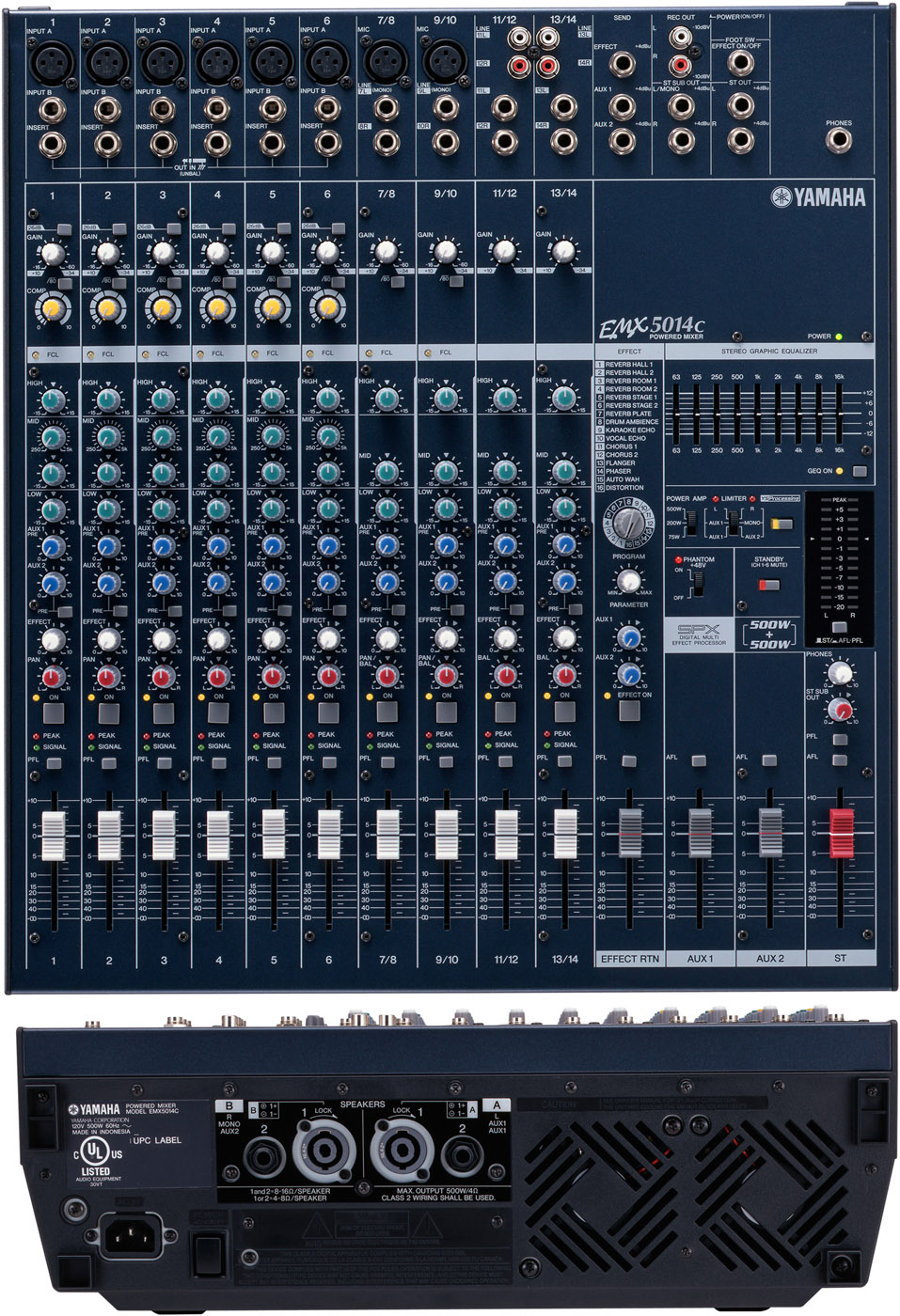Click the channel 13/14 BAL knob
This screenshot has height=1316, width=900.
564,675
